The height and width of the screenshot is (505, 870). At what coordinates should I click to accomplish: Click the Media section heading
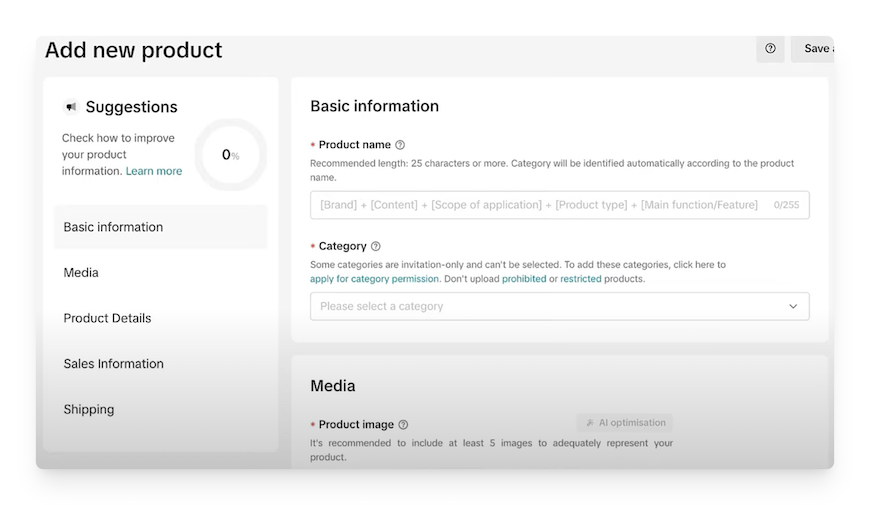coord(332,386)
